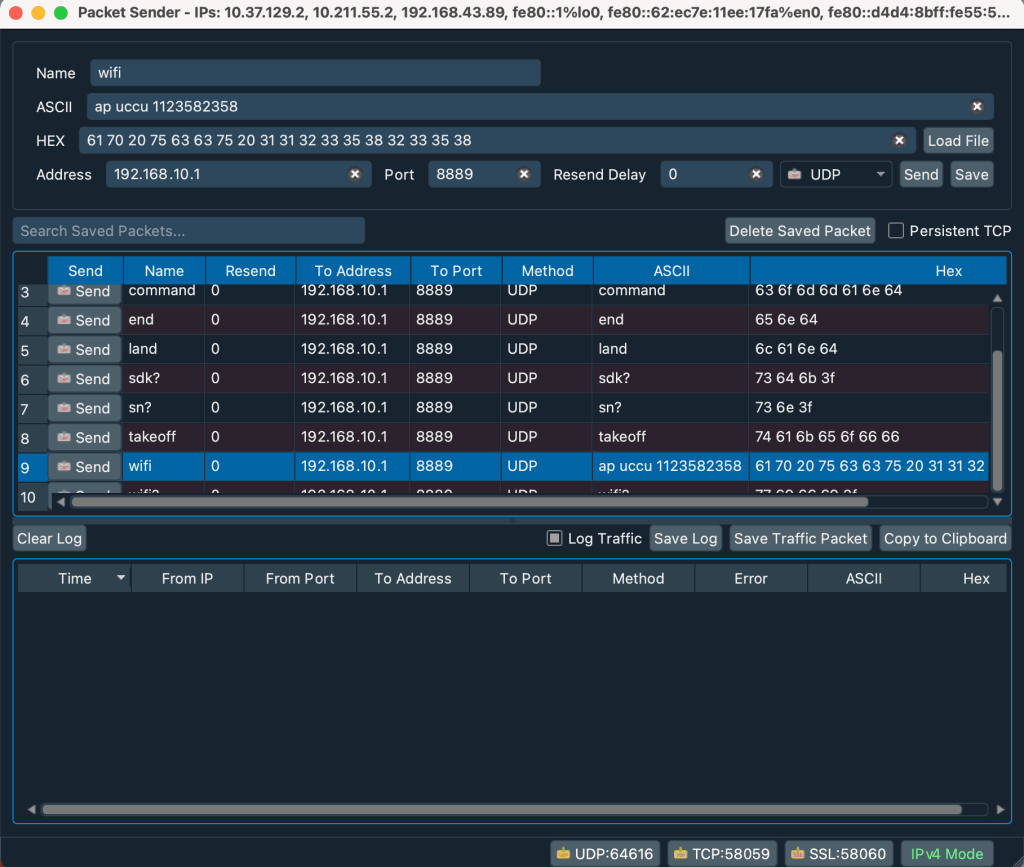
Task: Clear the Resend Delay field X icon
Action: (x=756, y=174)
